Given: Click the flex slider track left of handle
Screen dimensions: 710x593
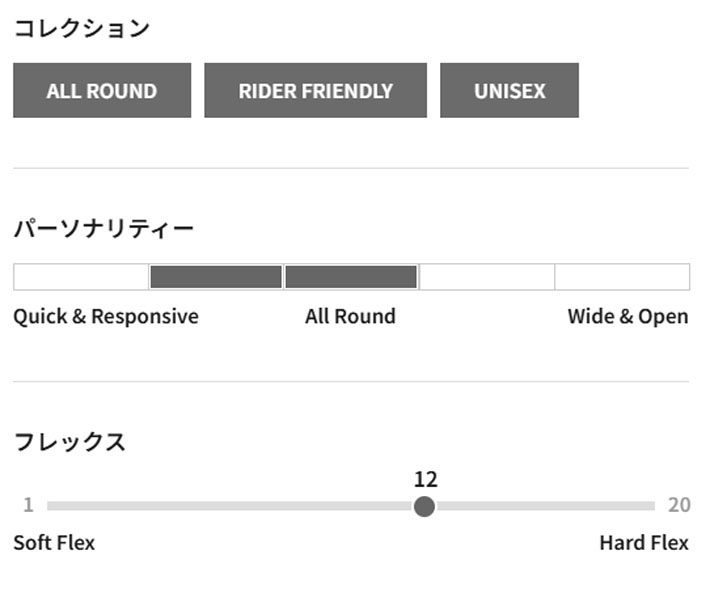Looking at the screenshot, I should click(230, 506).
